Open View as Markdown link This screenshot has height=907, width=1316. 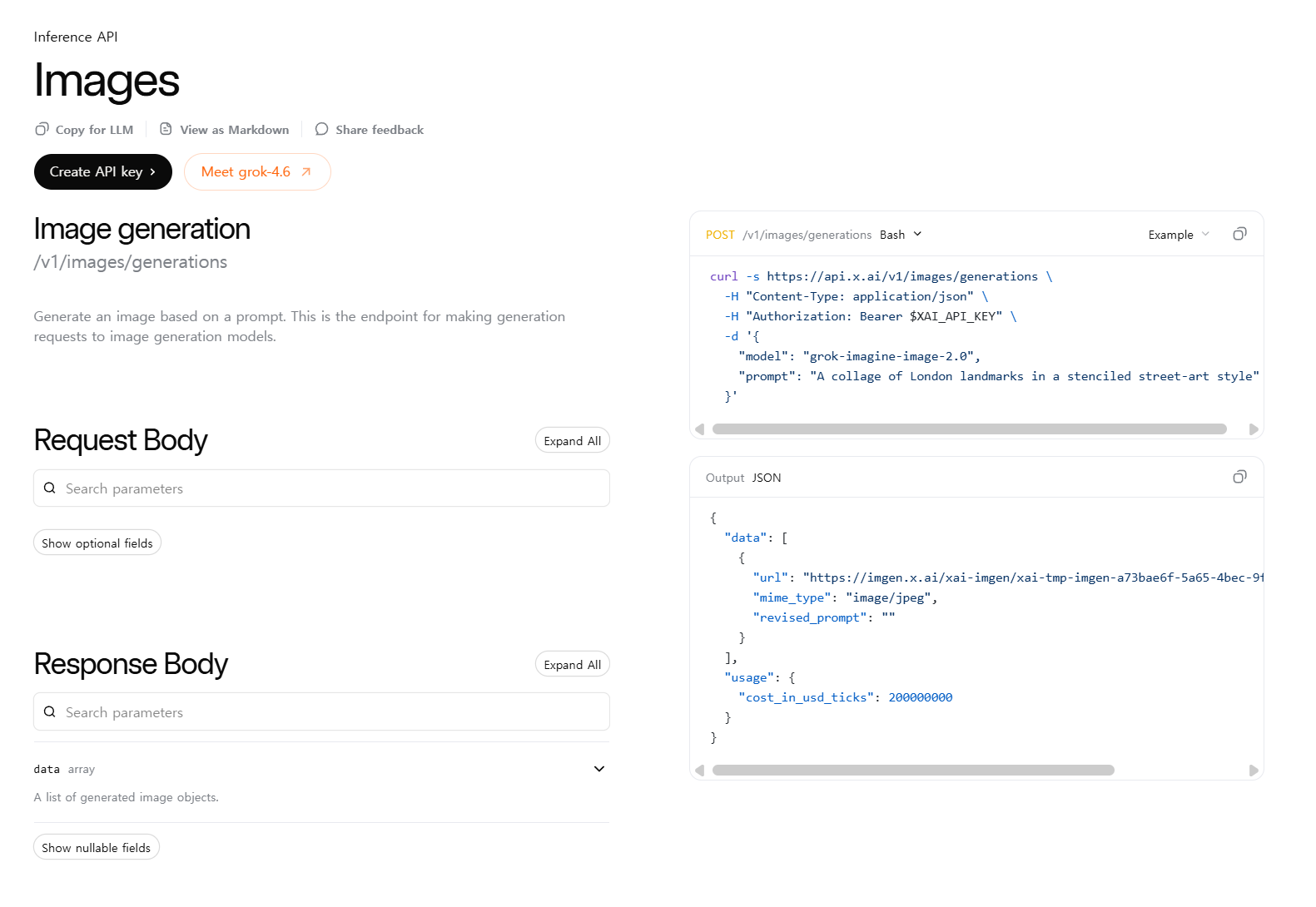click(235, 130)
